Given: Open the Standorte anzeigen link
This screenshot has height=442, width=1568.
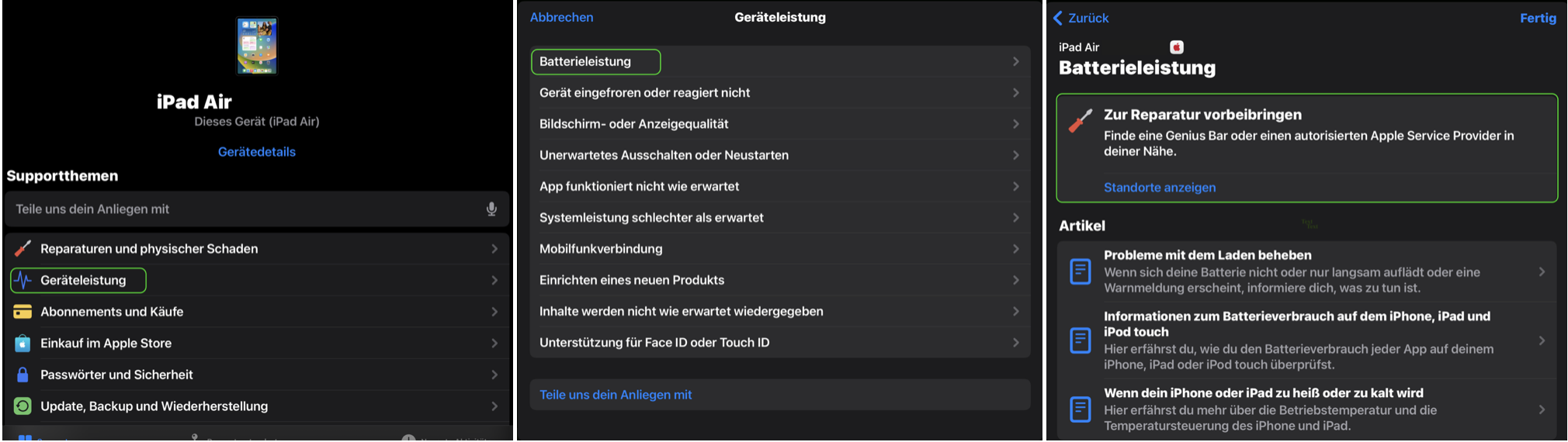Looking at the screenshot, I should (x=1160, y=188).
